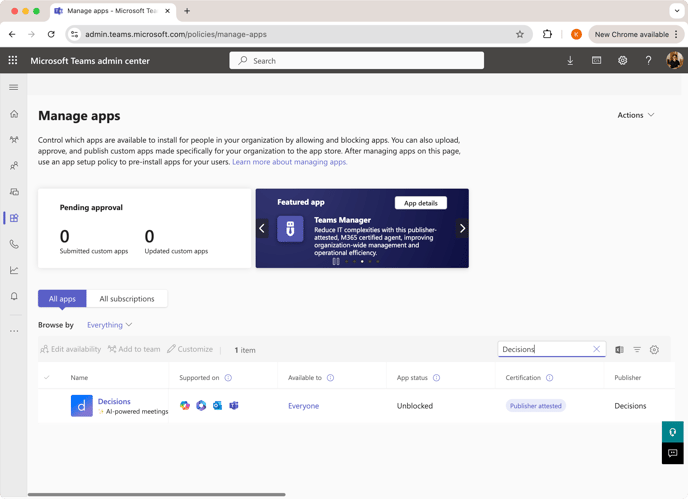This screenshot has width=688, height=499.
Task: Click the Publisher column header
Action: pyautogui.click(x=627, y=378)
